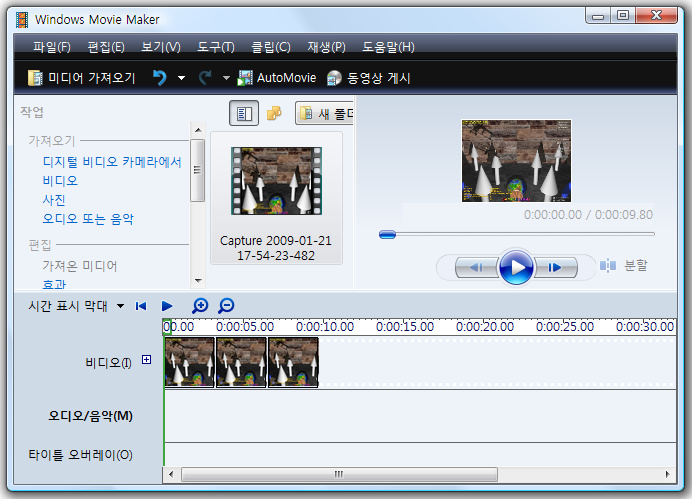Launch AutoMovie from the toolbar
The image size is (692, 499).
click(x=276, y=78)
